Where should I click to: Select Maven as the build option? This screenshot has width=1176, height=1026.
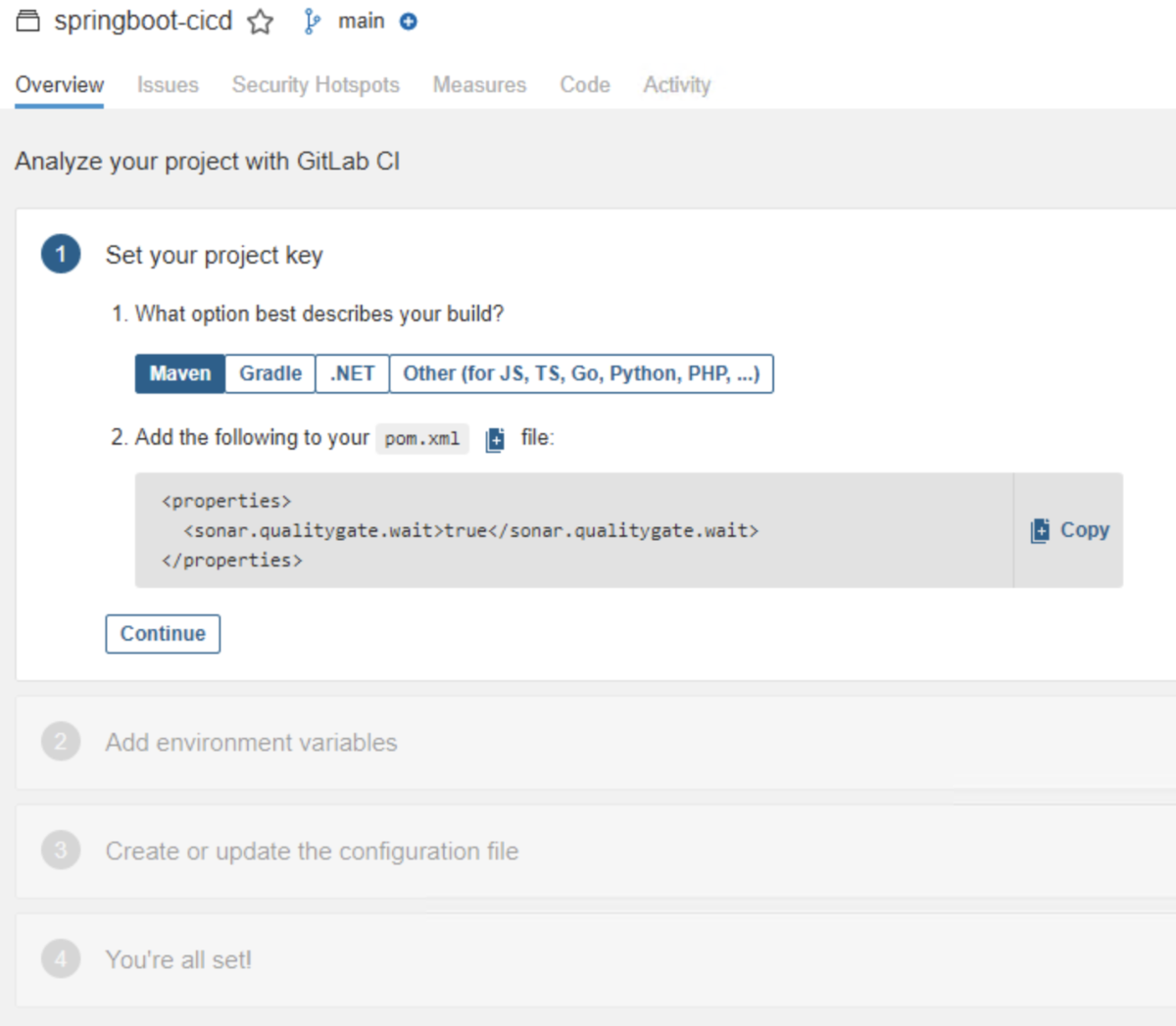(180, 373)
